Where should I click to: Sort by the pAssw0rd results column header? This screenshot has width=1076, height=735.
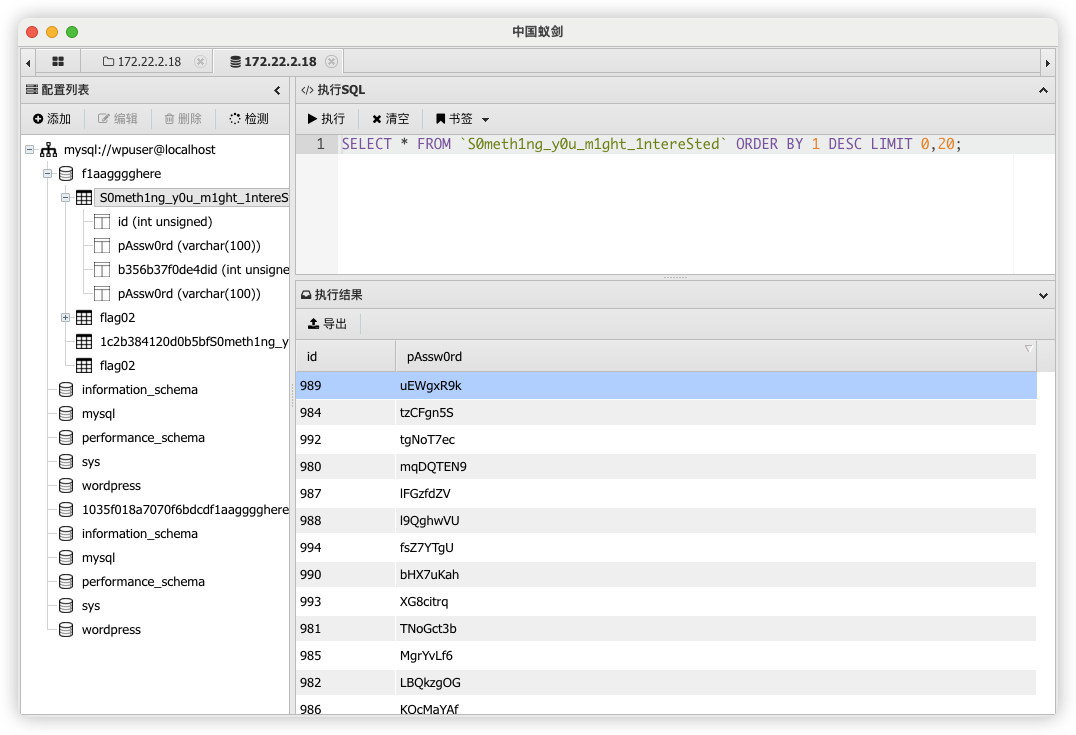(x=716, y=357)
